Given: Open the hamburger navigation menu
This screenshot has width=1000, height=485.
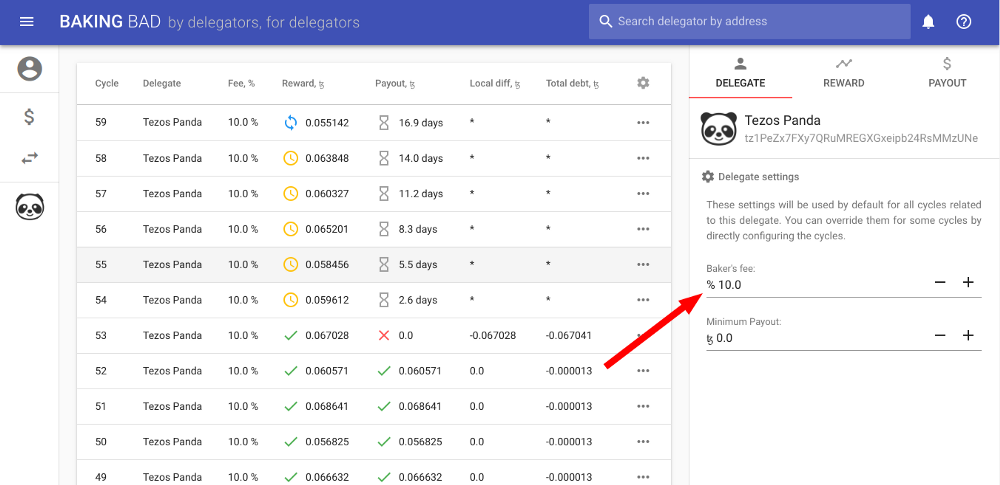Looking at the screenshot, I should click(x=26, y=22).
